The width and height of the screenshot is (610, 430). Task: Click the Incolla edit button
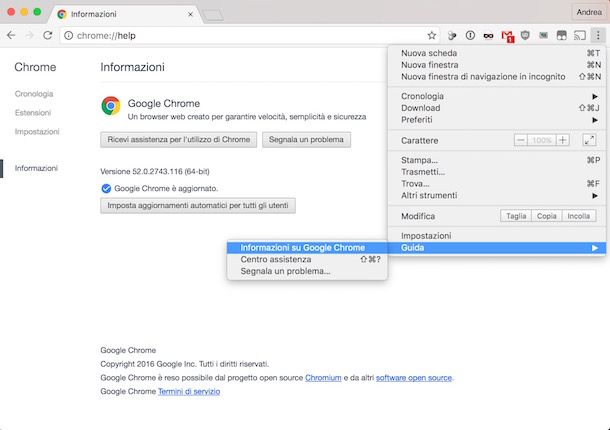coord(579,216)
